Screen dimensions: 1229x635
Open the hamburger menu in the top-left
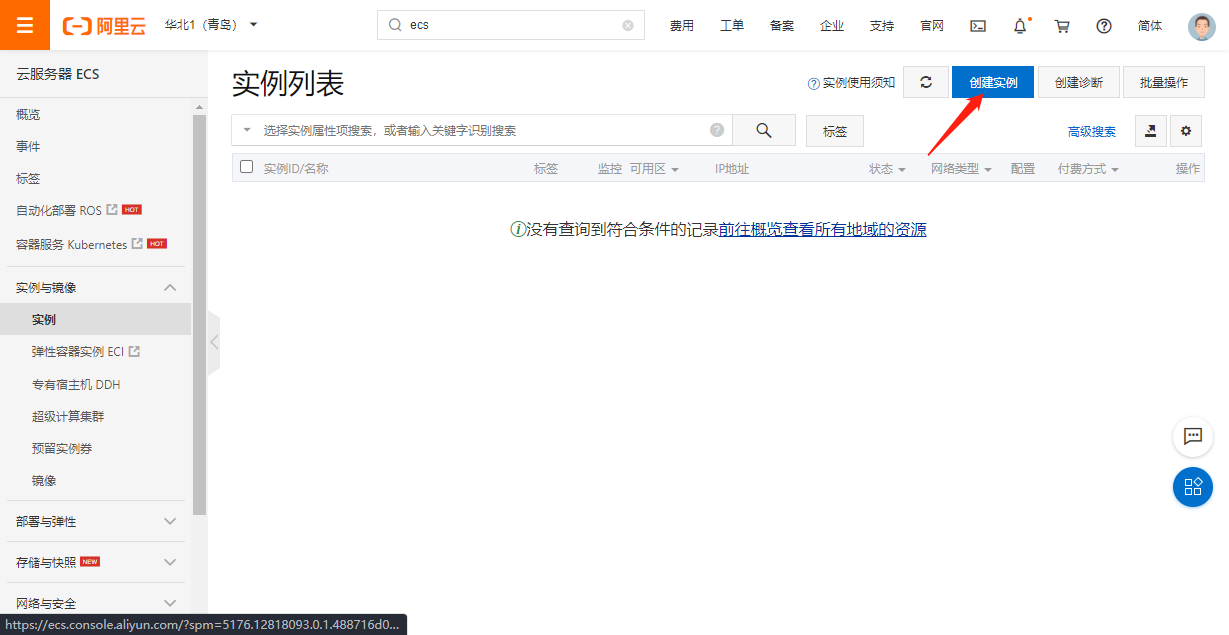coord(25,25)
